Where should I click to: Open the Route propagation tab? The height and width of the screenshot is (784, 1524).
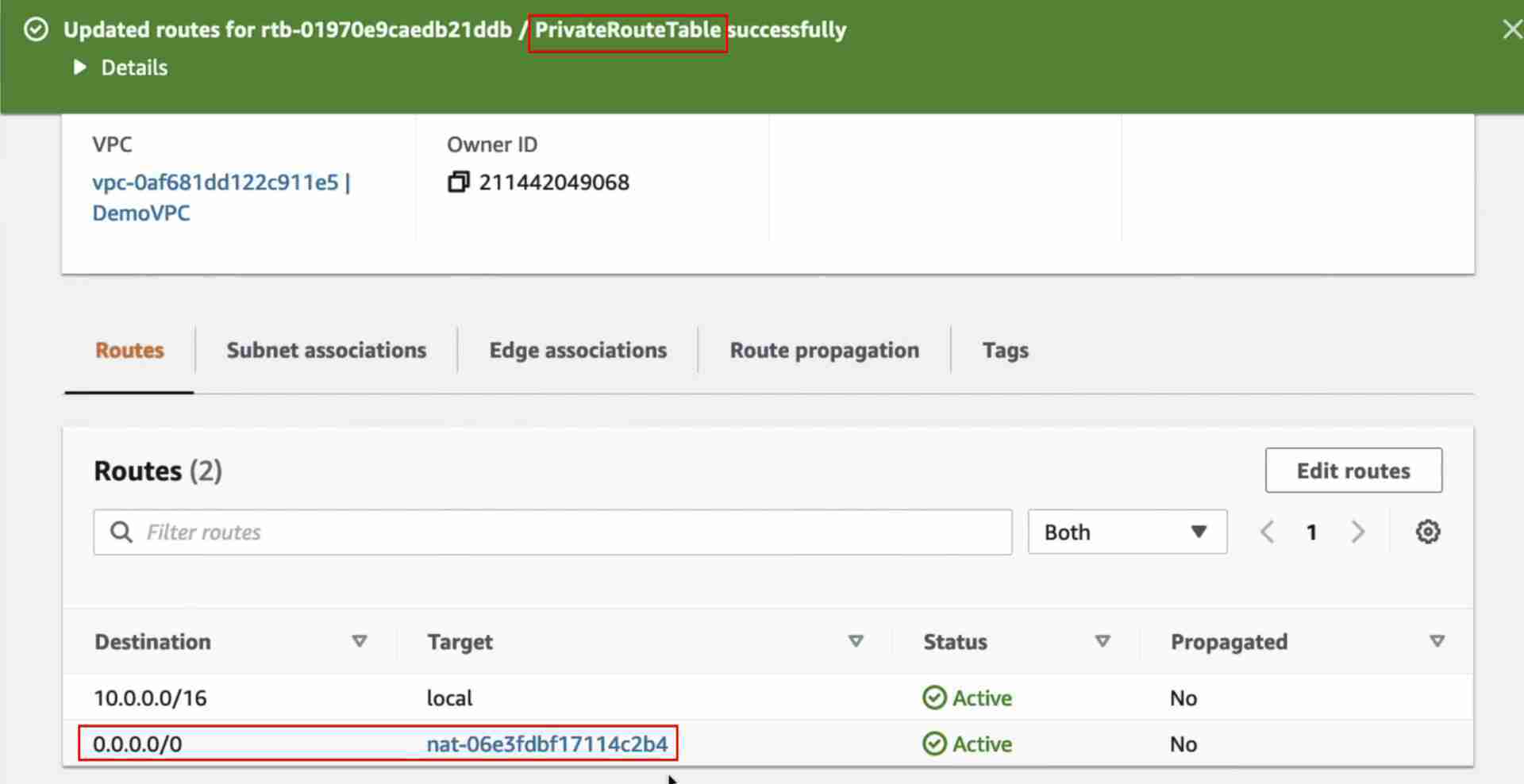coord(825,350)
